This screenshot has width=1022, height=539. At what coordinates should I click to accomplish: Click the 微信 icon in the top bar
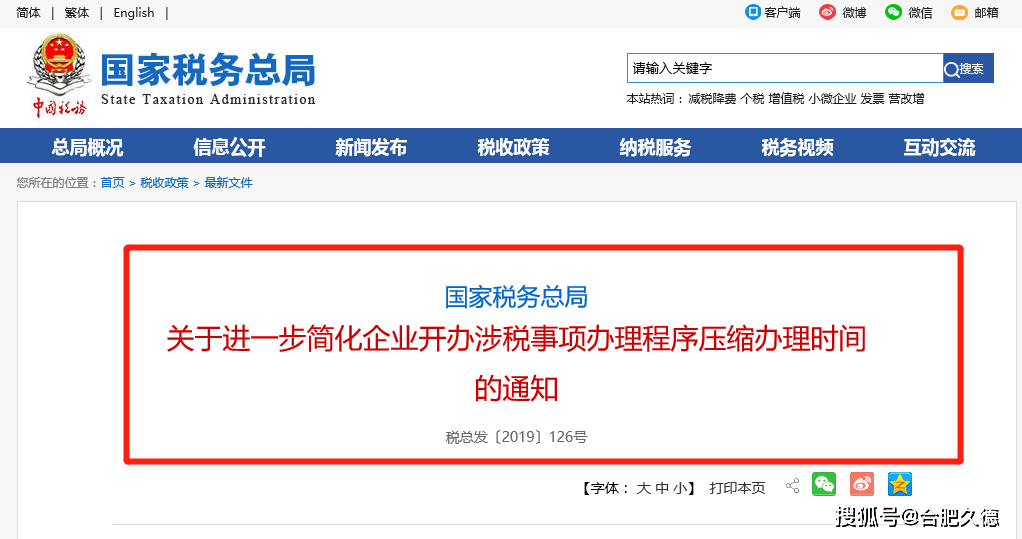pos(894,12)
